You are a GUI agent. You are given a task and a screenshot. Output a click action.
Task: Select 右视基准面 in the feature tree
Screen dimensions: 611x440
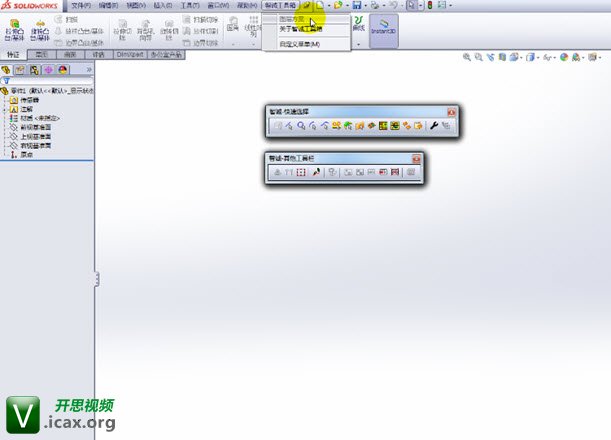(35, 145)
